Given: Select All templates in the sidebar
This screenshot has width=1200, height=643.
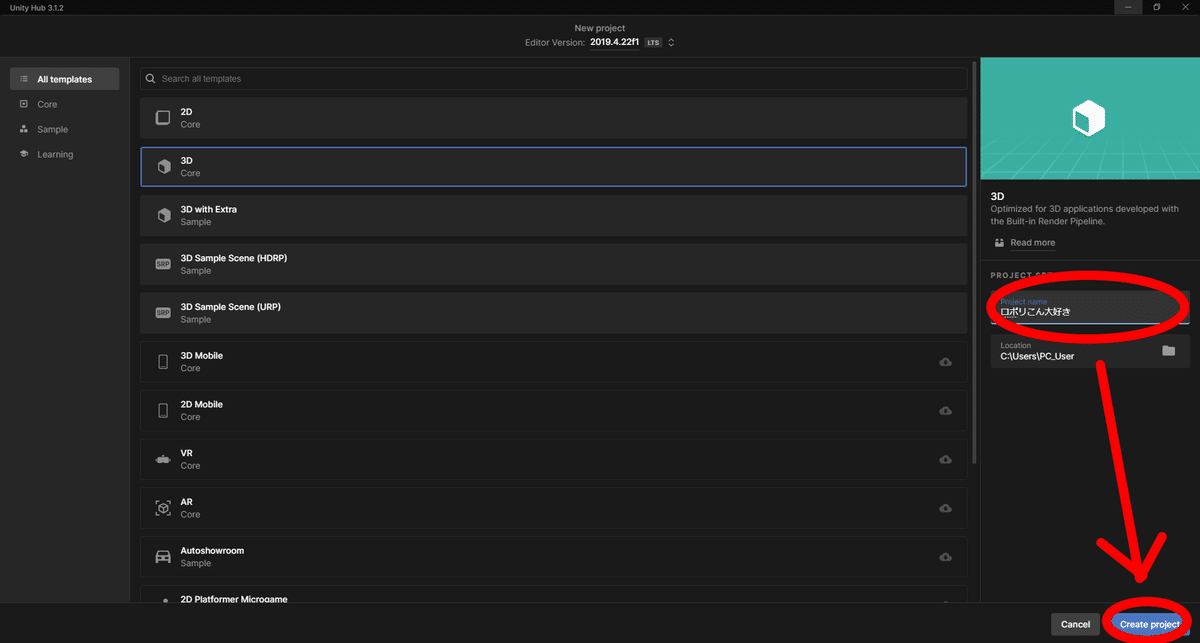Looking at the screenshot, I should coord(64,79).
